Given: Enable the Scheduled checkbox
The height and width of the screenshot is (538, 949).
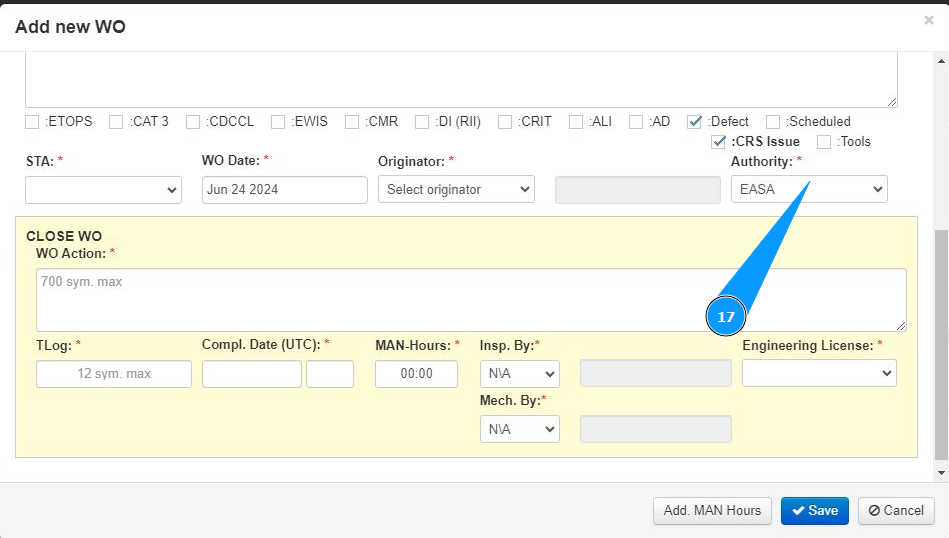Looking at the screenshot, I should click(x=773, y=122).
